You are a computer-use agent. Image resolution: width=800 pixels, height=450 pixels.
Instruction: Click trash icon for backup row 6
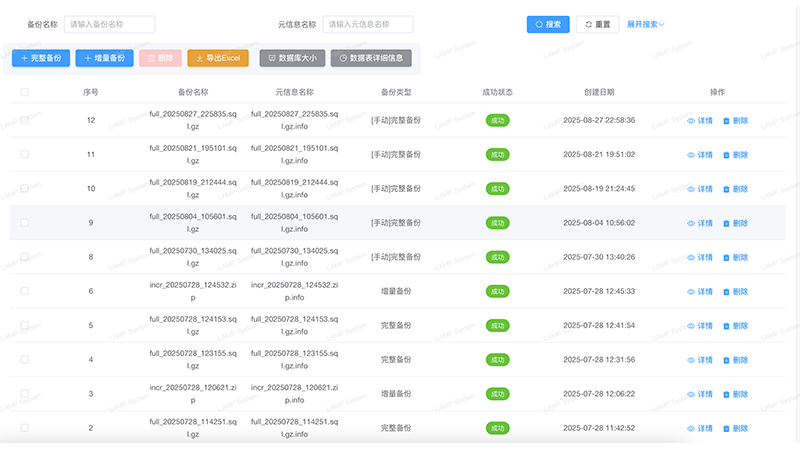click(x=726, y=292)
